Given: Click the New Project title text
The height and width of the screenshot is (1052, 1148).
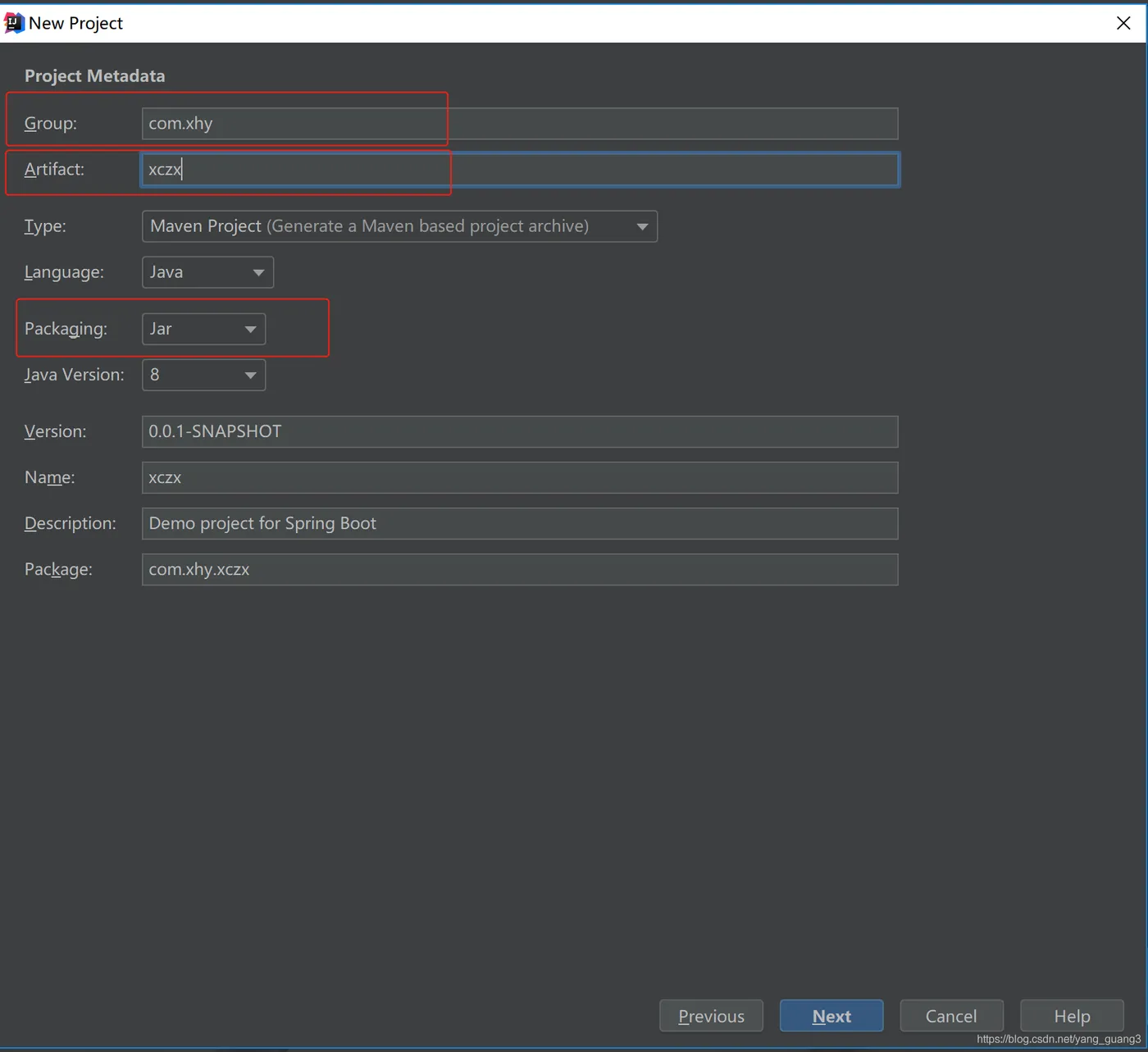Looking at the screenshot, I should (75, 23).
